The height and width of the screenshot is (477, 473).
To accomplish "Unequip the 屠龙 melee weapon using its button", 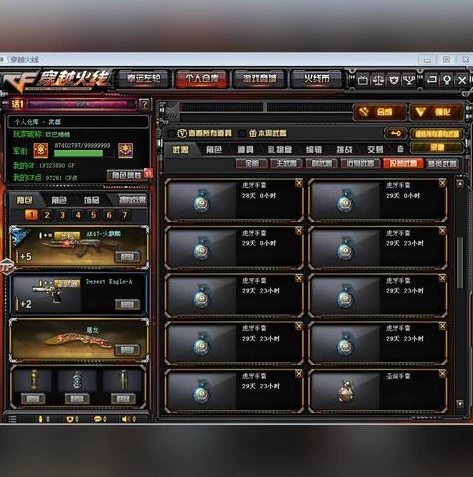I will (127, 350).
